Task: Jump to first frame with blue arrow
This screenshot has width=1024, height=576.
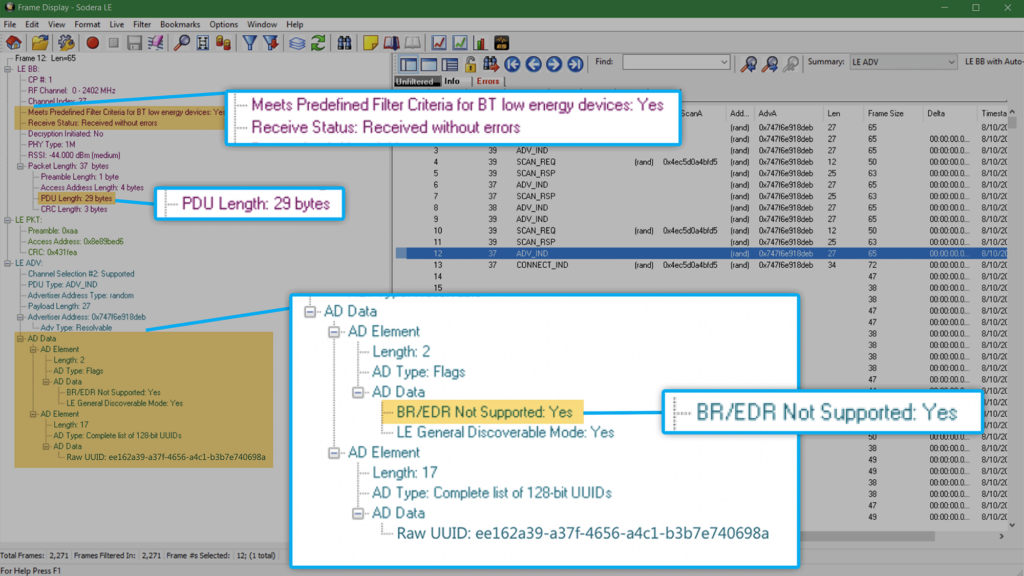Action: (x=512, y=63)
